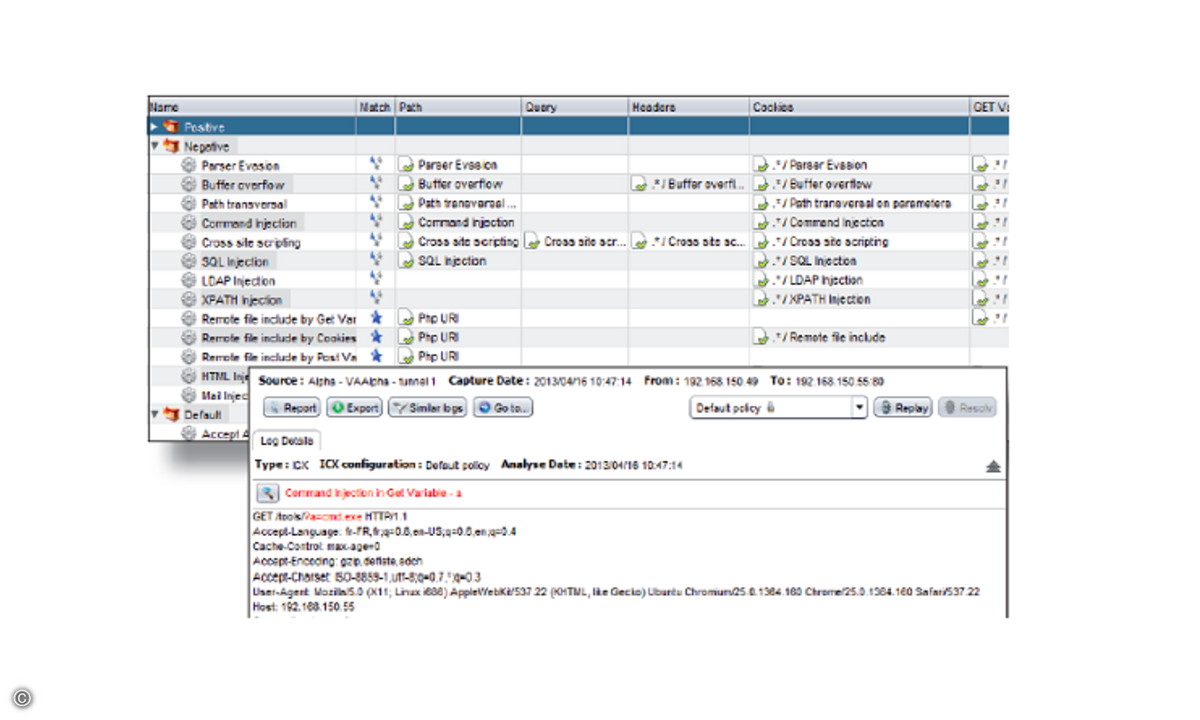Image resolution: width=1200 pixels, height=720 pixels.
Task: Click the Report button
Action: (x=292, y=408)
